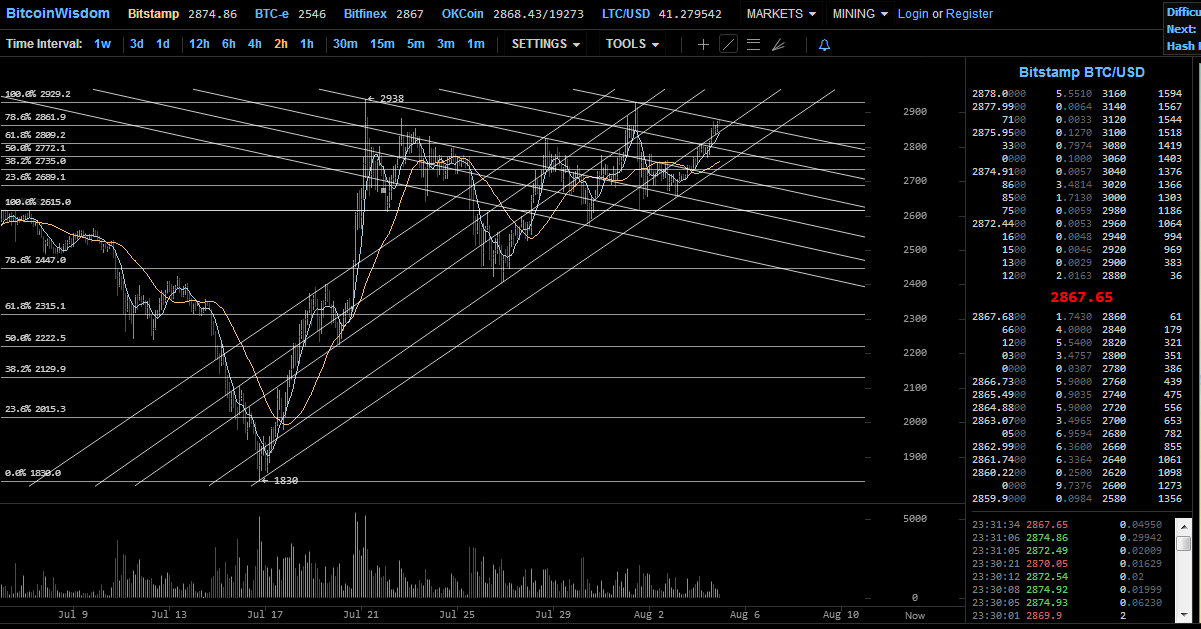Switch time interval to 1h
Viewport: 1201px width, 629px height.
[x=307, y=44]
